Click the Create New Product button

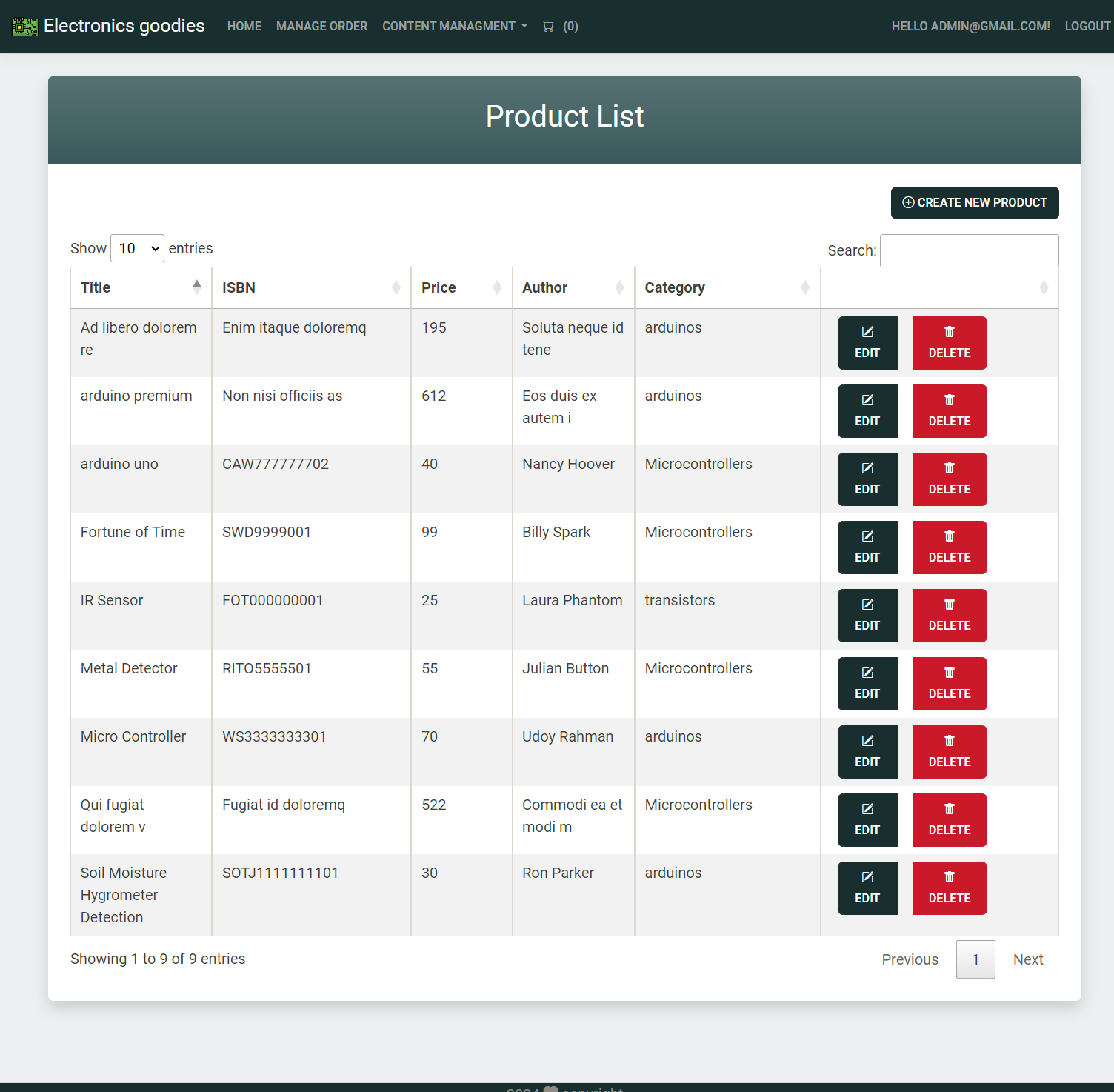[x=975, y=203]
